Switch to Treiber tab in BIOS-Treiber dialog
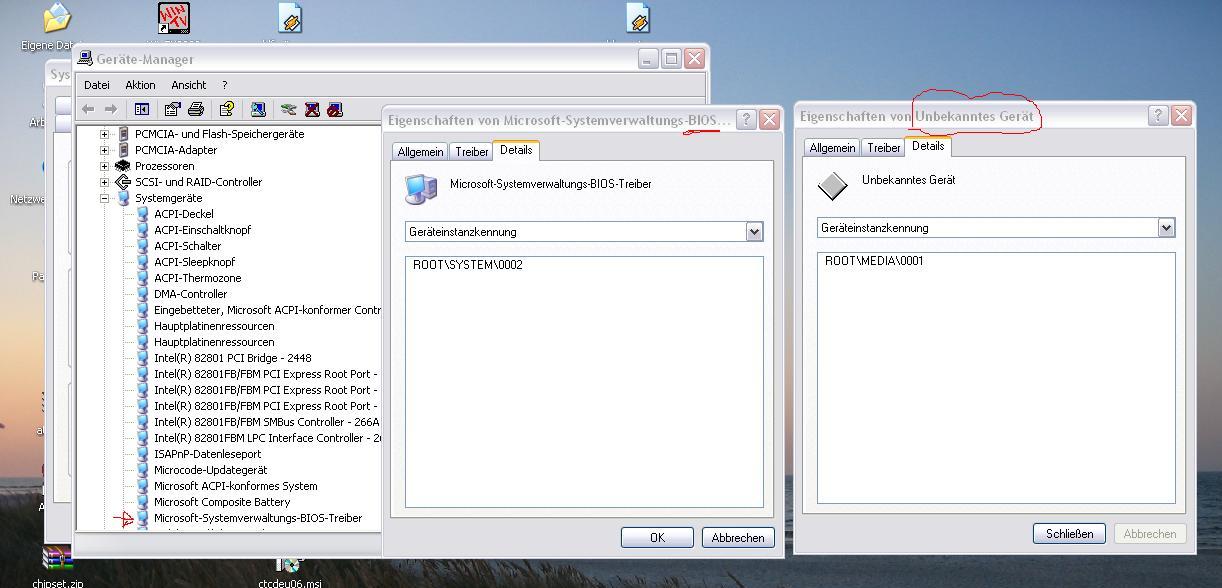 [x=471, y=152]
